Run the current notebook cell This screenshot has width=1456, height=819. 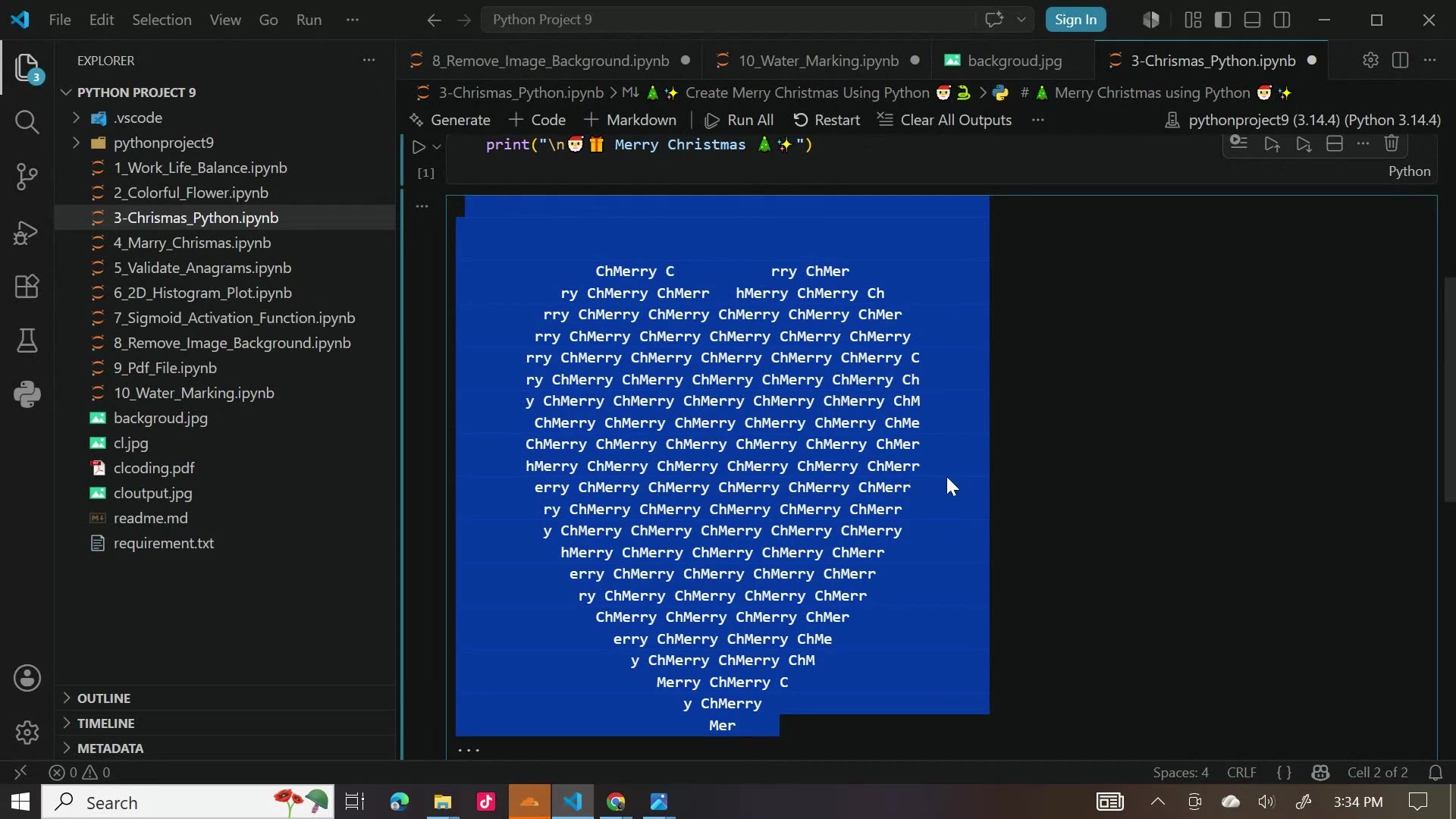point(419,146)
